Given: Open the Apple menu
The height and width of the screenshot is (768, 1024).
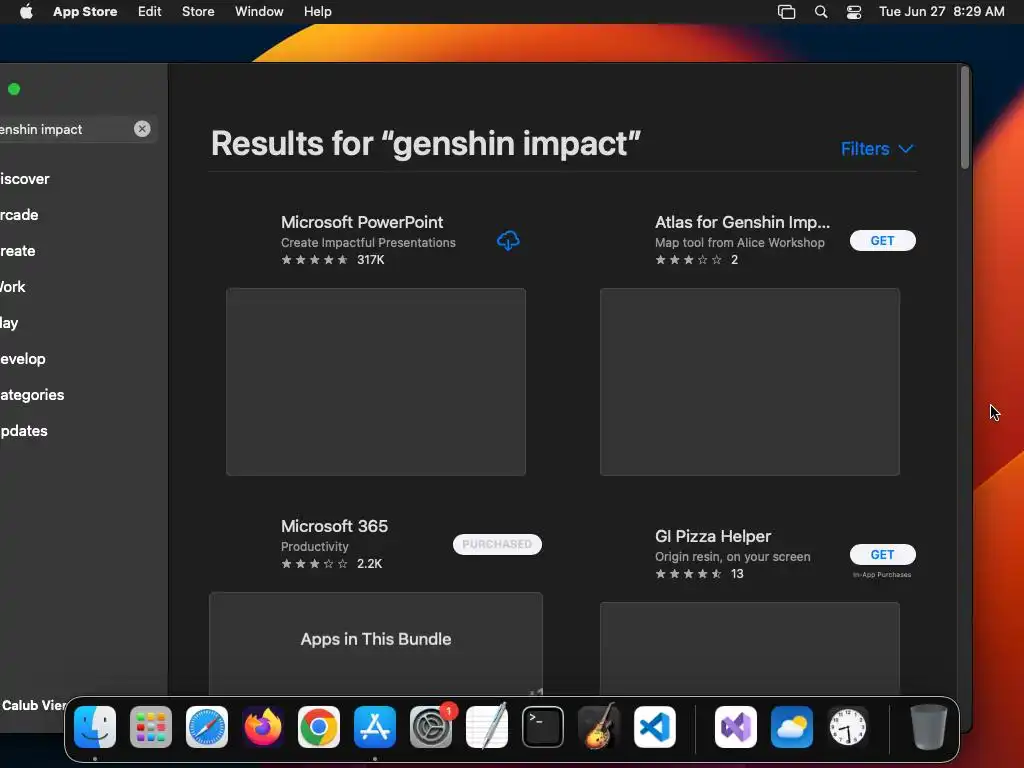Looking at the screenshot, I should (x=26, y=12).
